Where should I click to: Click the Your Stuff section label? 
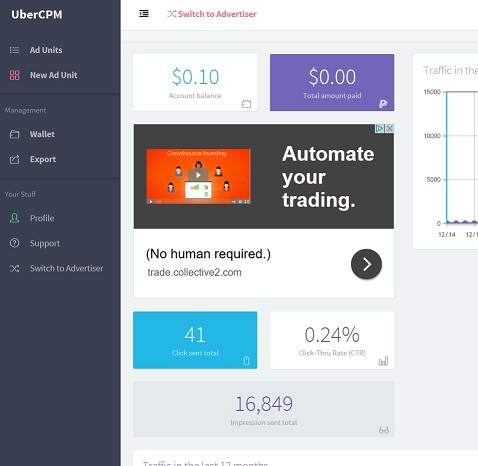click(20, 194)
